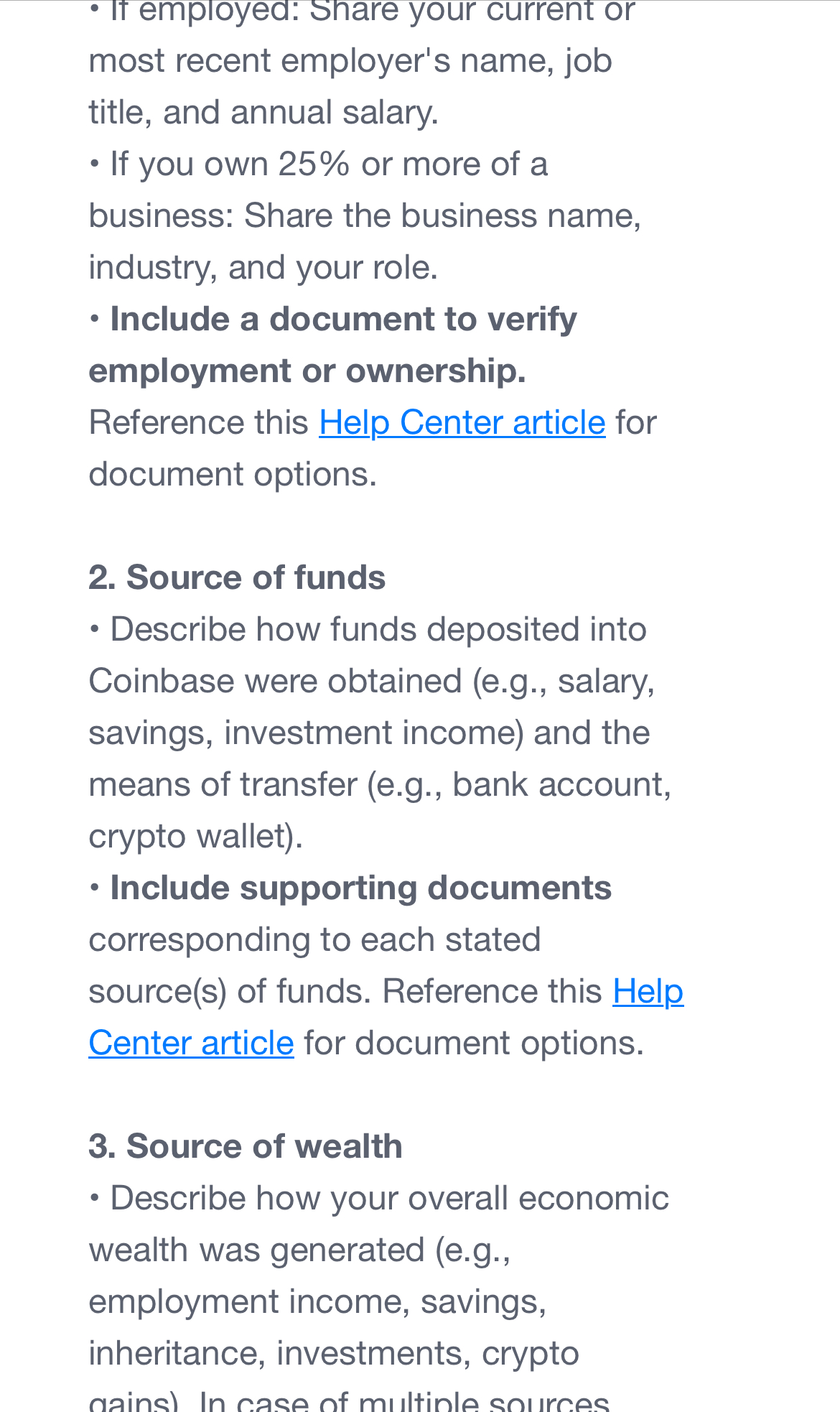Click the 'document options.' text under employment

(233, 474)
